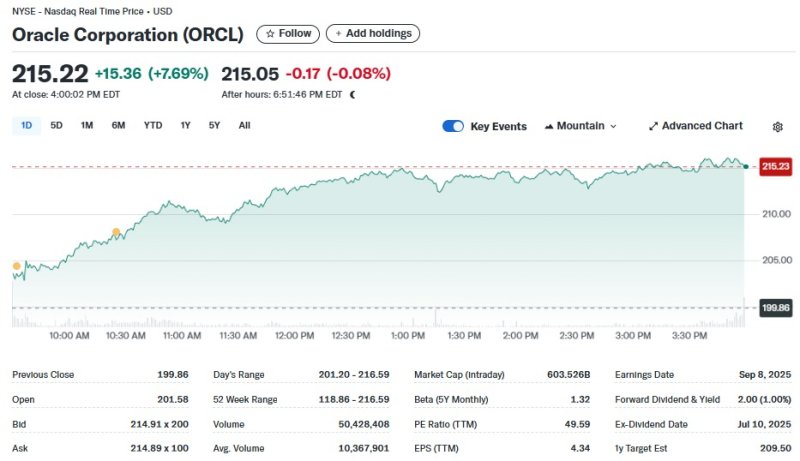800x461 pixels.
Task: Follow Oracle Corporation stock
Action: coord(287,34)
